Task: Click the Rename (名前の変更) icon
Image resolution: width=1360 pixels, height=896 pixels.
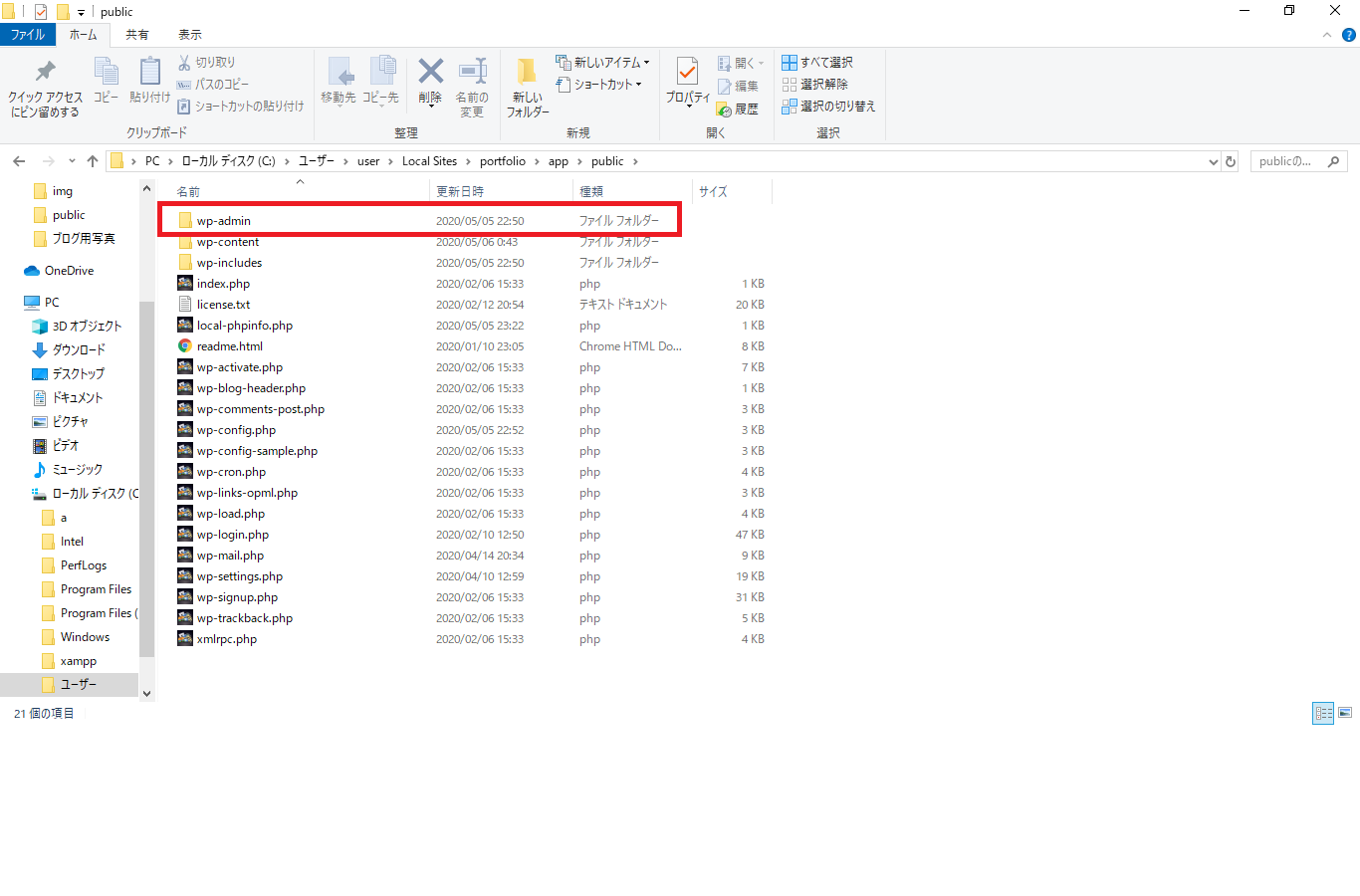Action: pyautogui.click(x=472, y=72)
